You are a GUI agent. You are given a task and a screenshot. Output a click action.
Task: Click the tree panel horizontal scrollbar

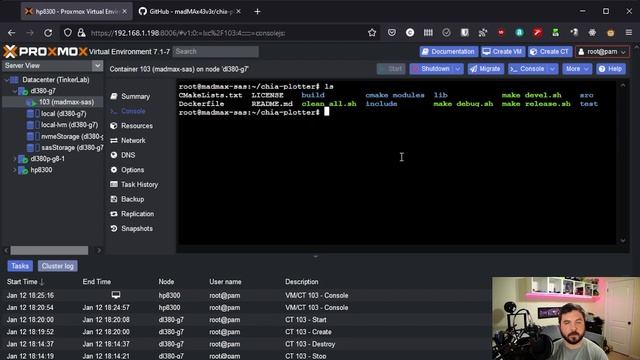[49, 250]
